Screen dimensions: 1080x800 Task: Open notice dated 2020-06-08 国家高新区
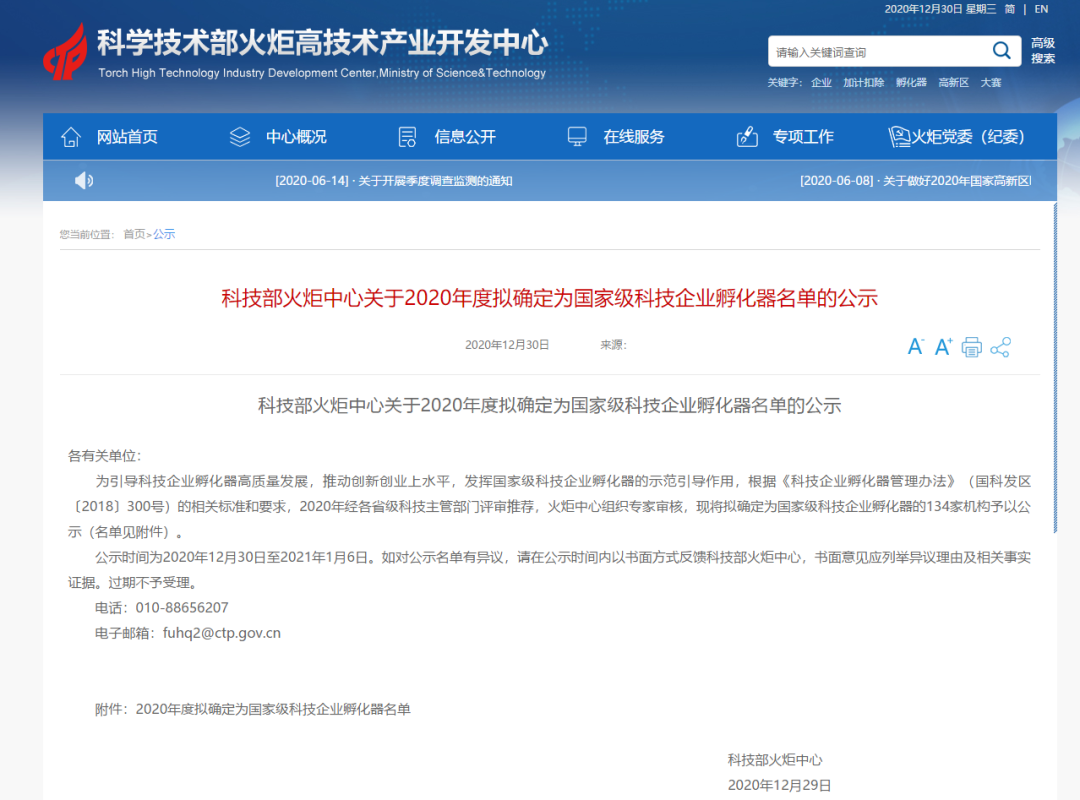915,181
